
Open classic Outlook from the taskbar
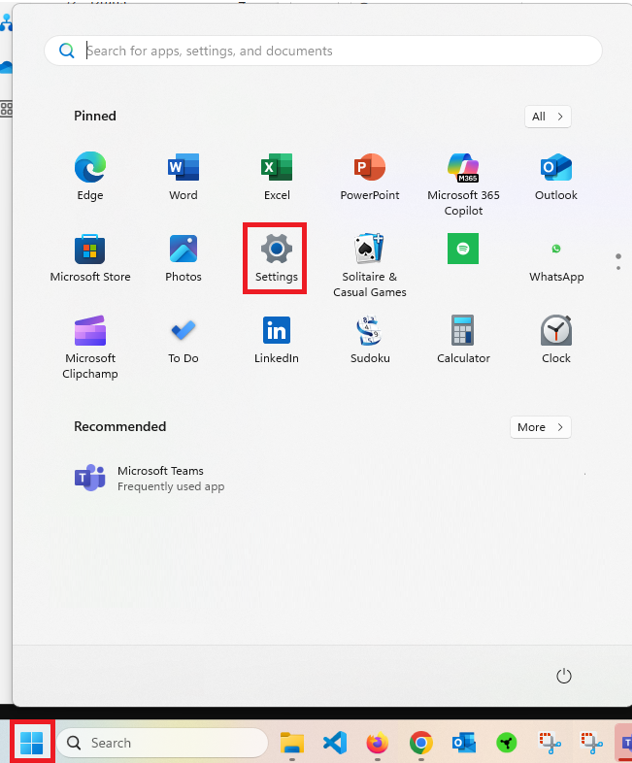tap(464, 743)
